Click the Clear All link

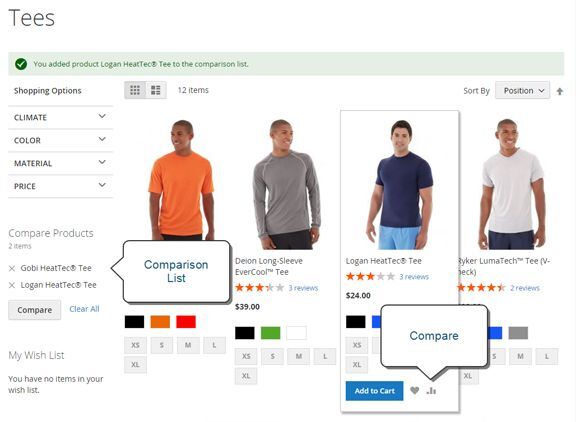tap(84, 309)
